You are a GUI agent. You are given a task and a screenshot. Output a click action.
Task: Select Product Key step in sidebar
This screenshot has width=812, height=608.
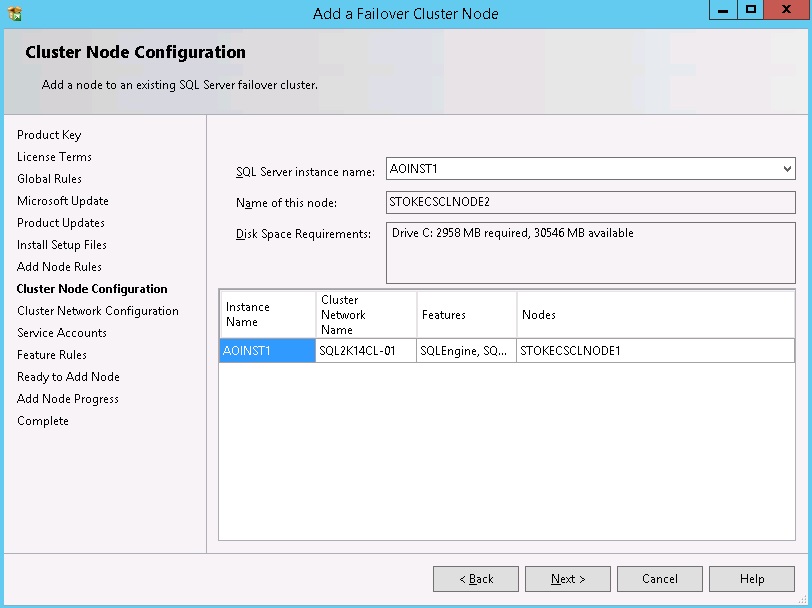coord(49,135)
